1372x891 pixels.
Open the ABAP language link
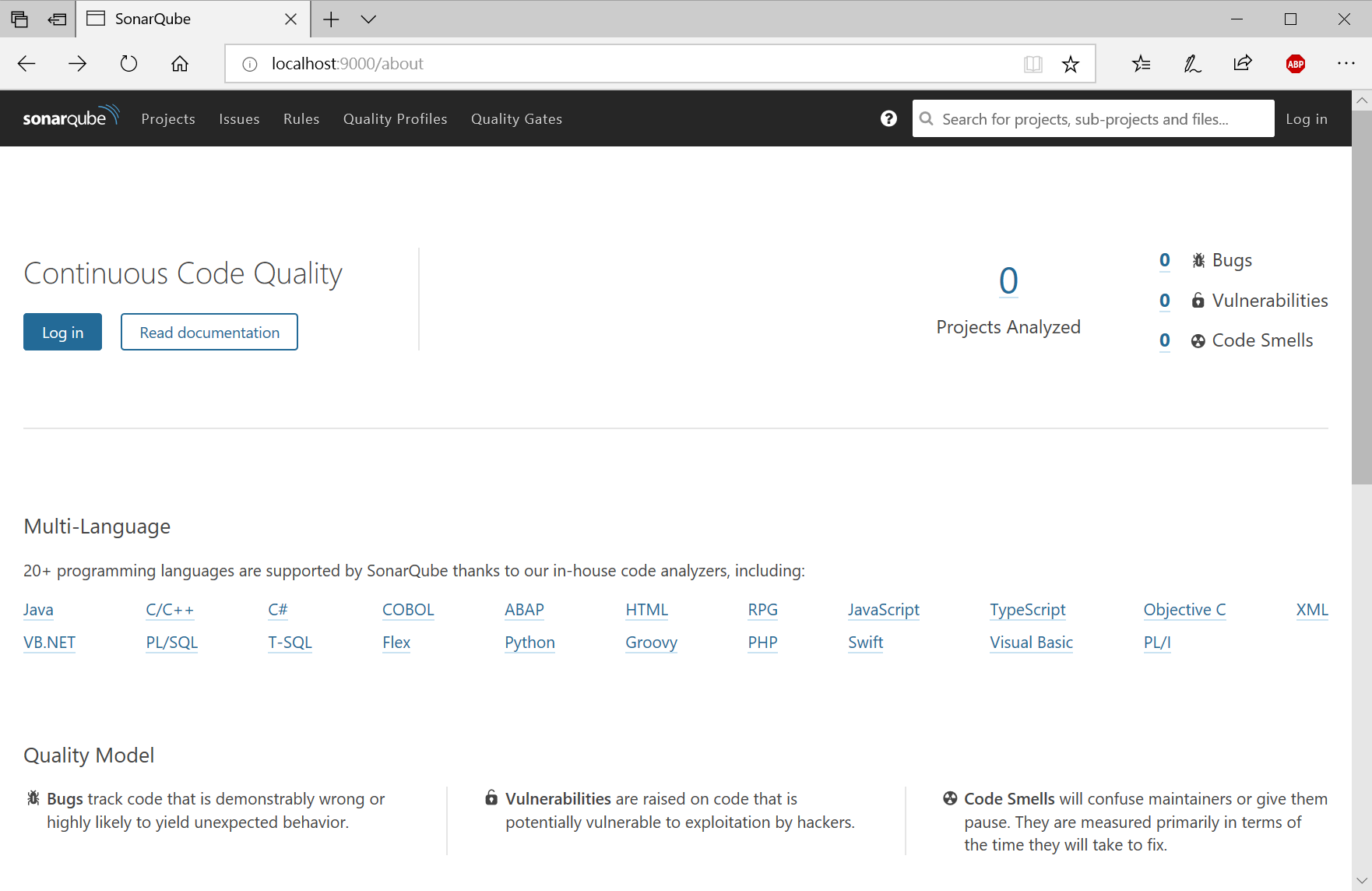click(524, 610)
